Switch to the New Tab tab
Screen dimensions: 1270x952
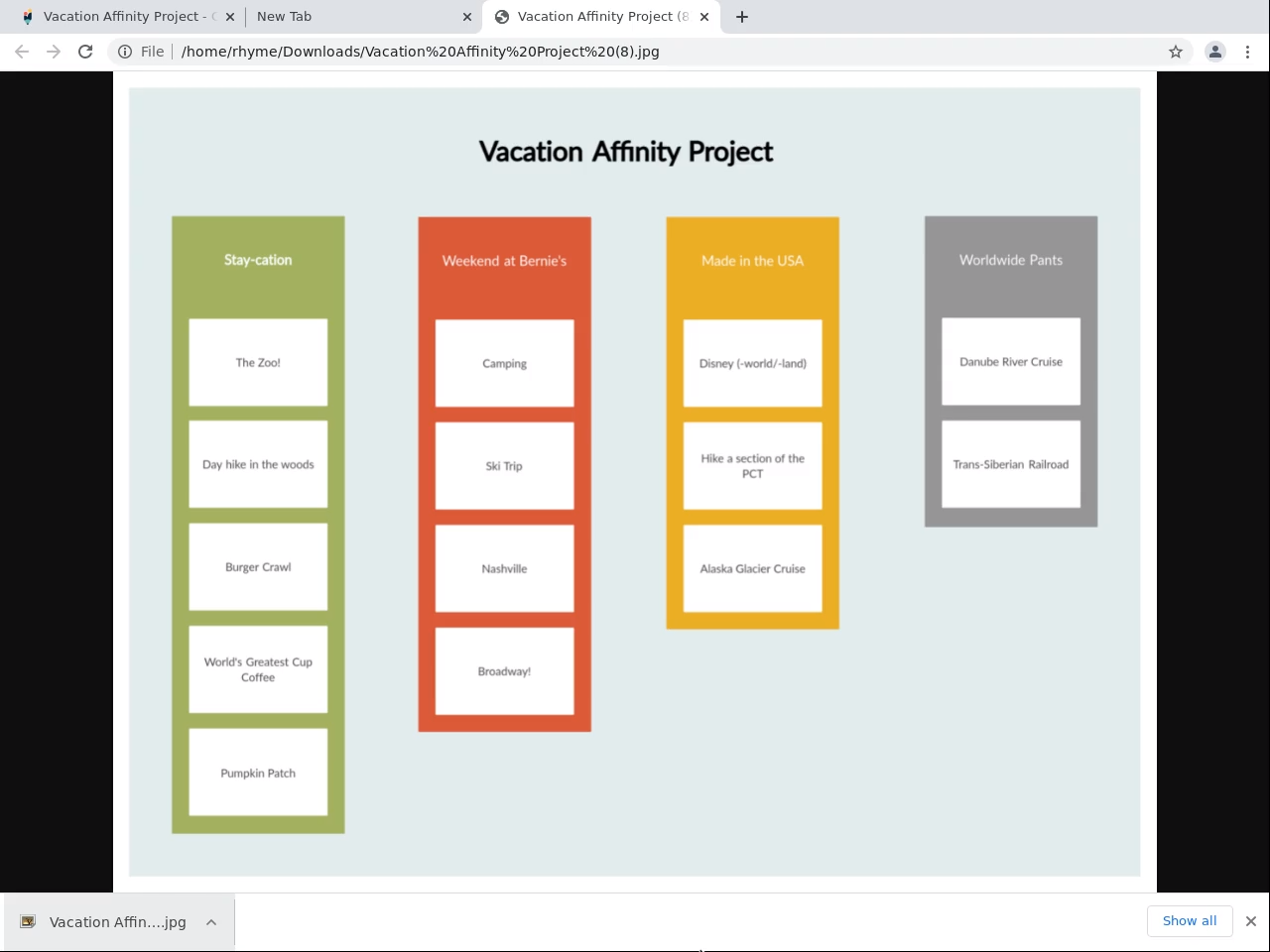point(363,17)
